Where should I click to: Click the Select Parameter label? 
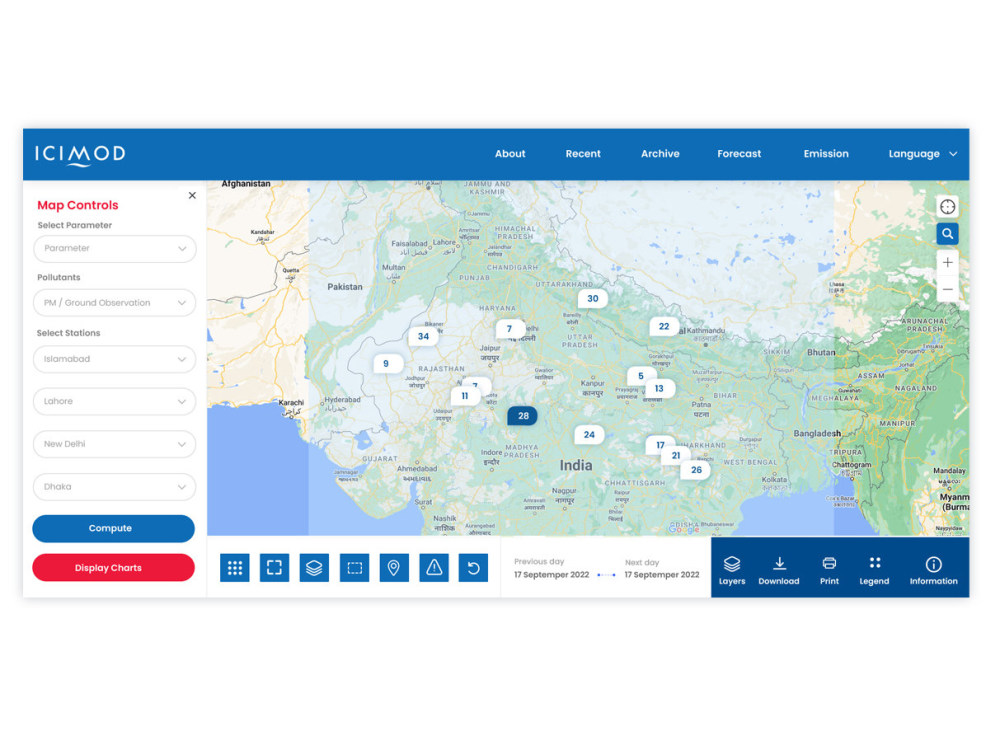pyautogui.click(x=75, y=225)
